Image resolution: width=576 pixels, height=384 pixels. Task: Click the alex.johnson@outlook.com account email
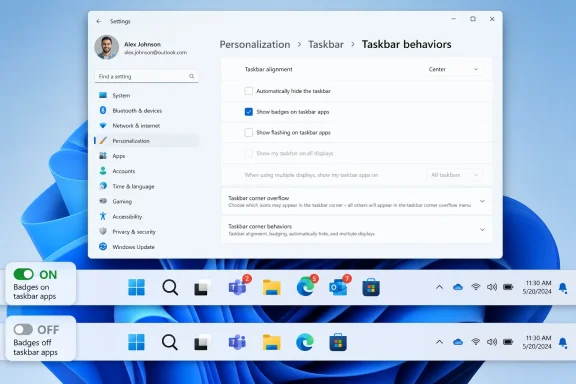[155, 53]
